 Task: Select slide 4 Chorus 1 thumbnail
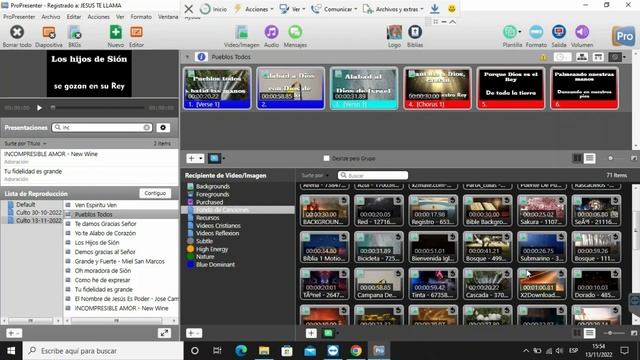coord(437,88)
